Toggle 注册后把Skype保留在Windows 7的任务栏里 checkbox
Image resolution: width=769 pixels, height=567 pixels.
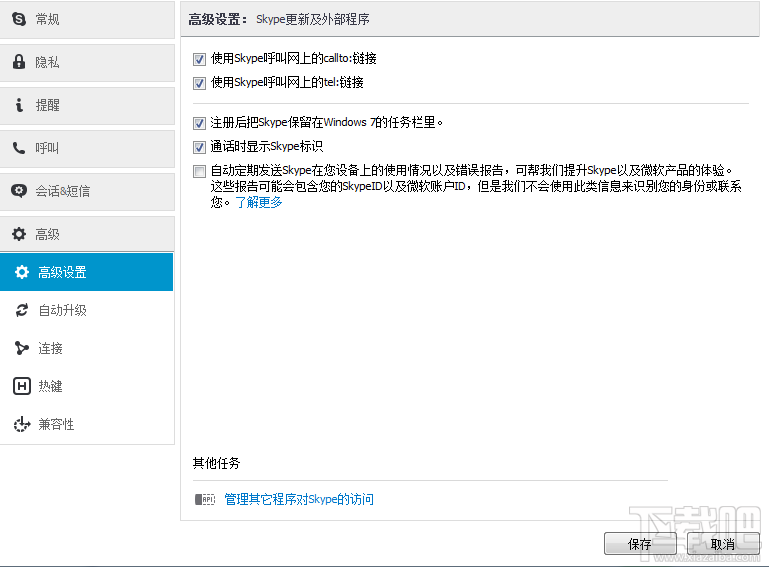[x=199, y=123]
